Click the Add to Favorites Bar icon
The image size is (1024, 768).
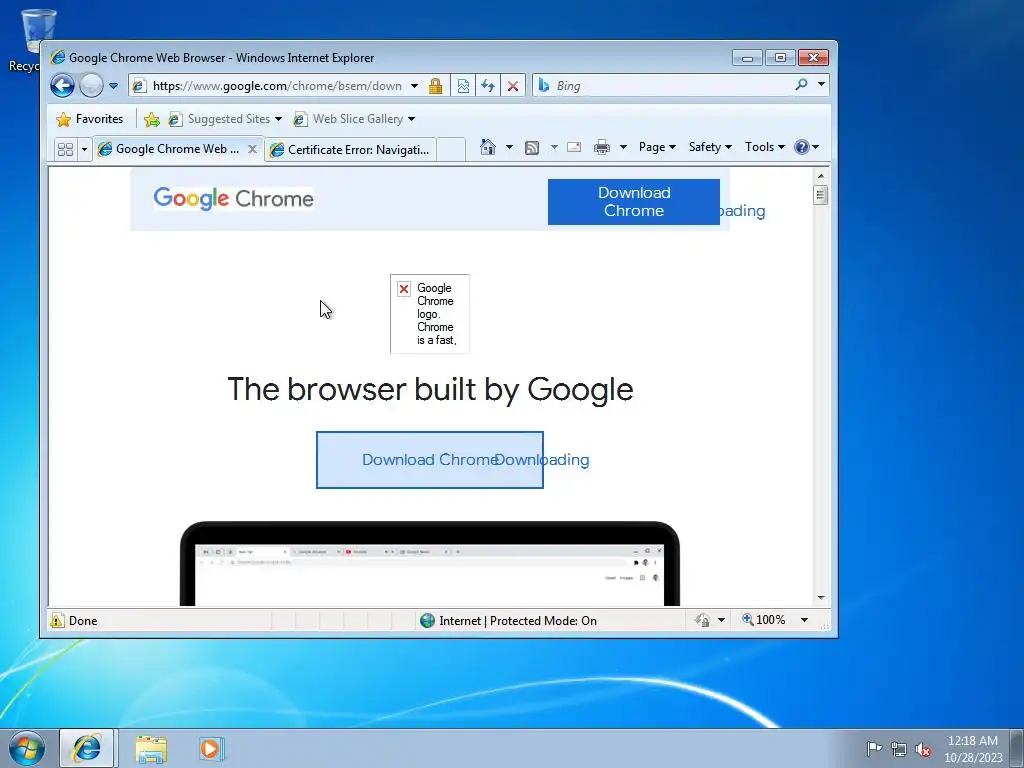(152, 119)
